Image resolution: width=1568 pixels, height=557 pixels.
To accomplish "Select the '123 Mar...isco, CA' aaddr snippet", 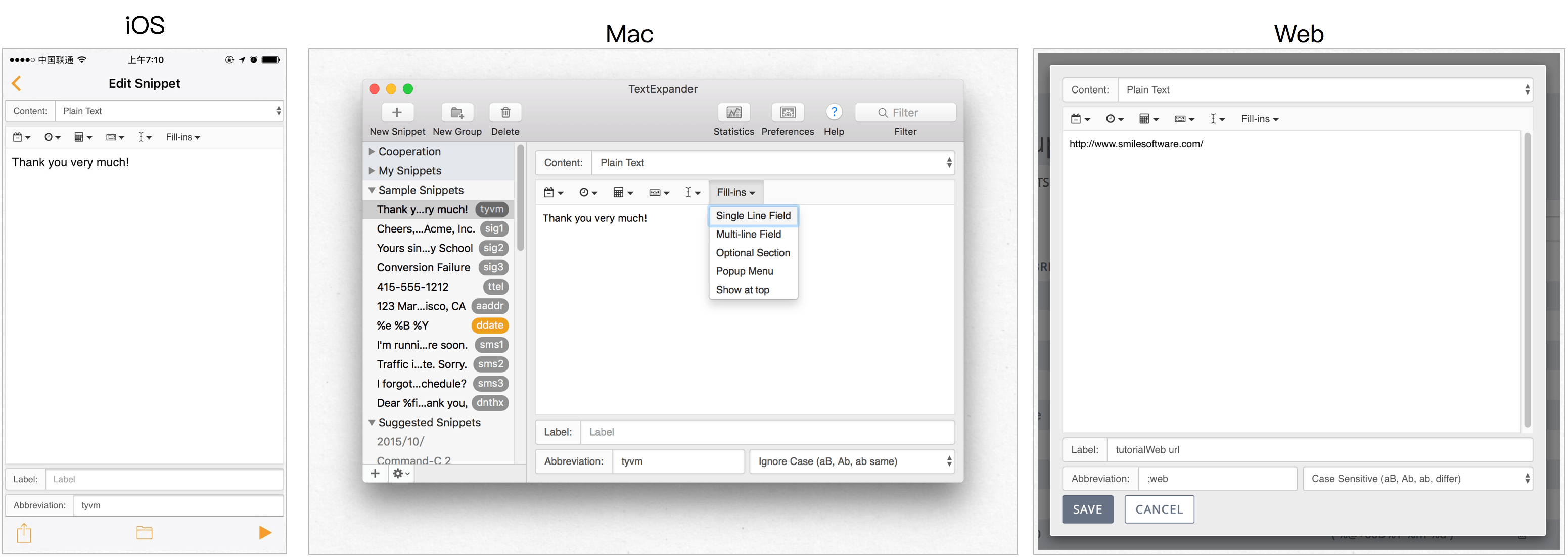I will coord(439,306).
